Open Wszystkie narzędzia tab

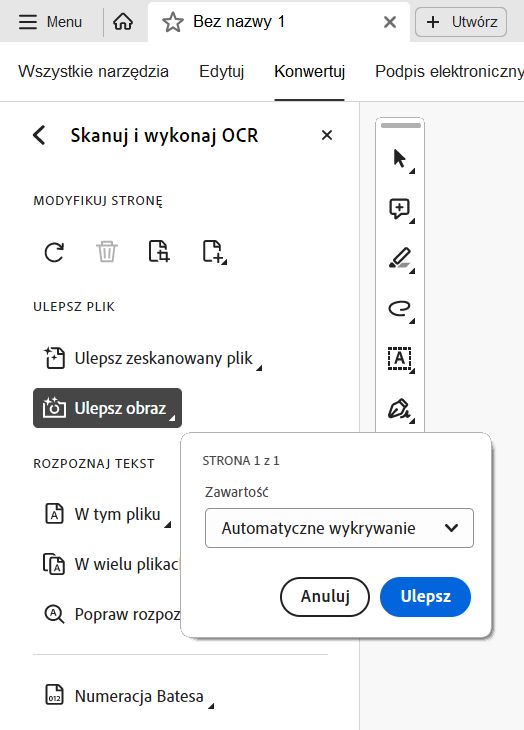pos(94,71)
